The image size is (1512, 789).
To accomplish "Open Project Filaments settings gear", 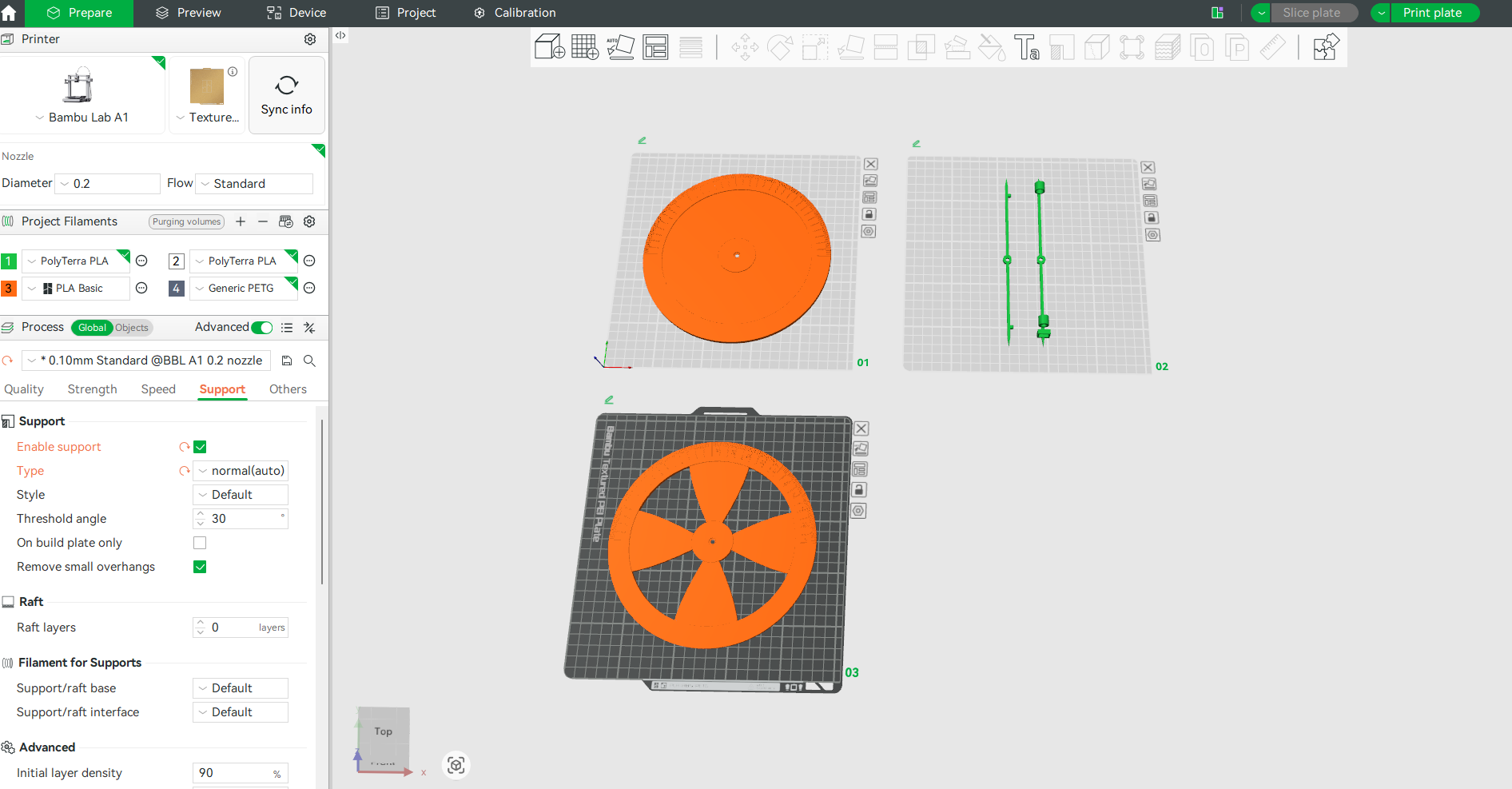I will pos(309,221).
